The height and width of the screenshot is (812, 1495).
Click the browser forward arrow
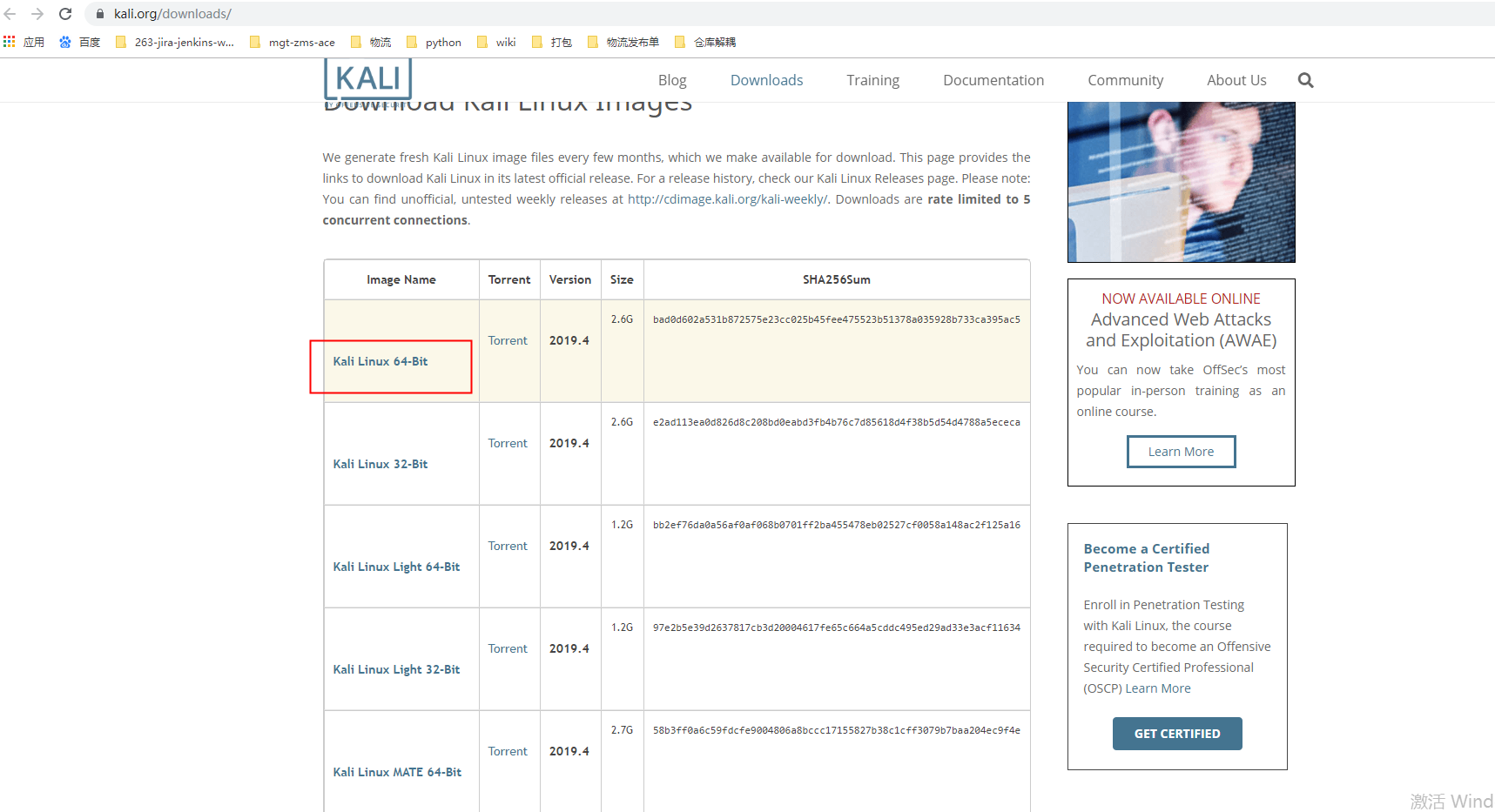point(37,14)
